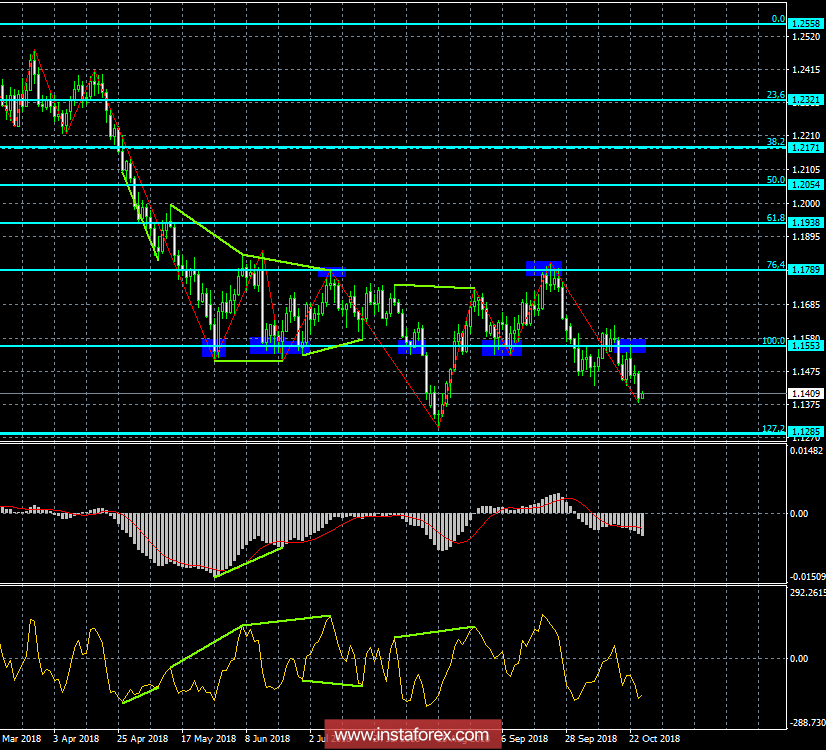Click the 3 Apr 2018 date label
The image size is (826, 750).
76,739
